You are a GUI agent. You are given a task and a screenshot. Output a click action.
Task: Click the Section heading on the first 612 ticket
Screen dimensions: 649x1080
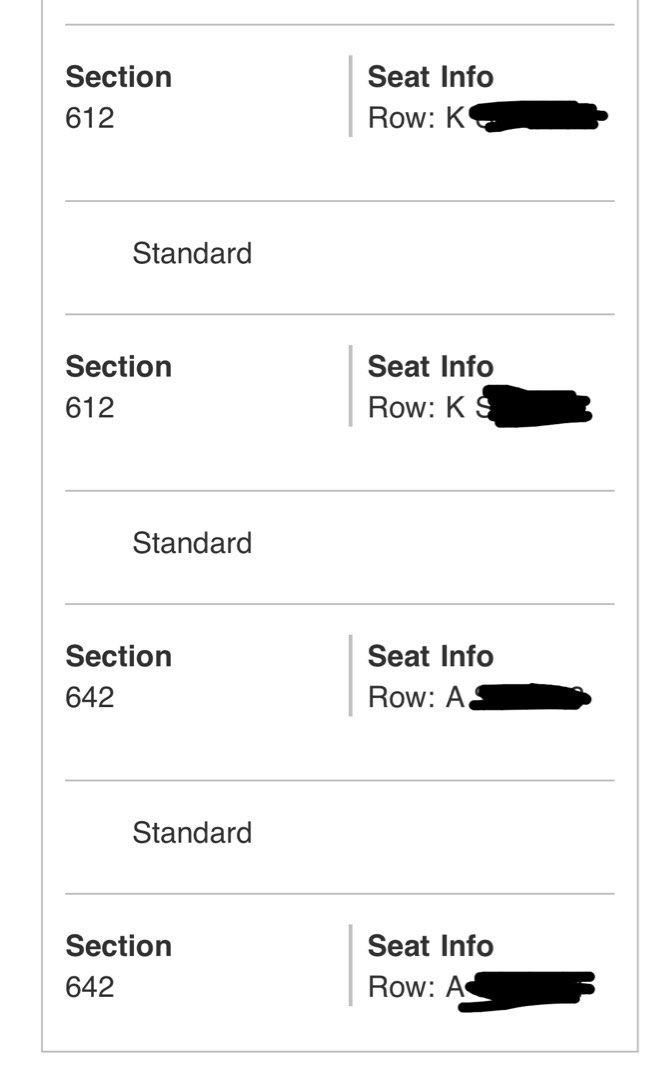point(118,77)
